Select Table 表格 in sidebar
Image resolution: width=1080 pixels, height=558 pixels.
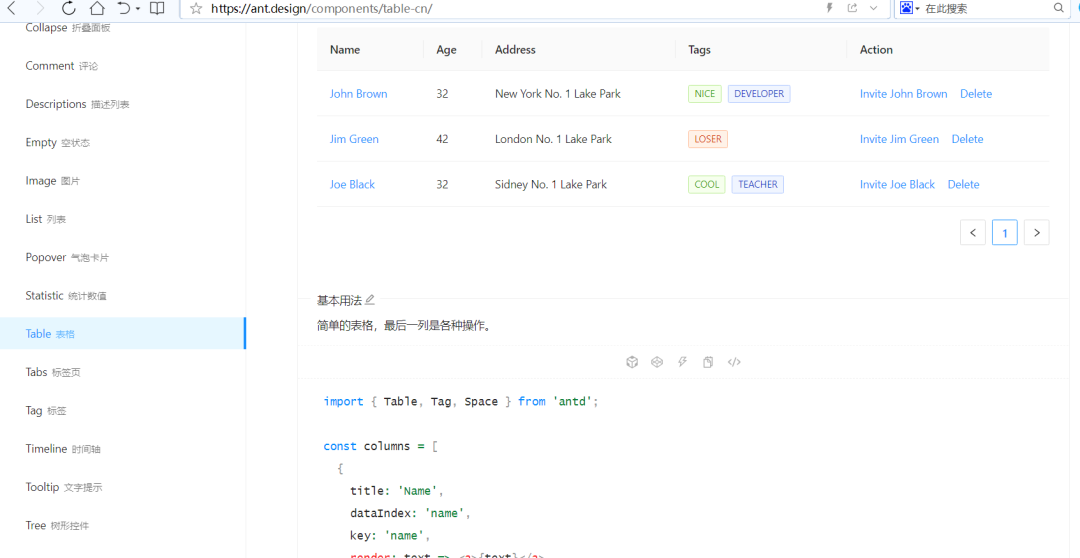123,333
